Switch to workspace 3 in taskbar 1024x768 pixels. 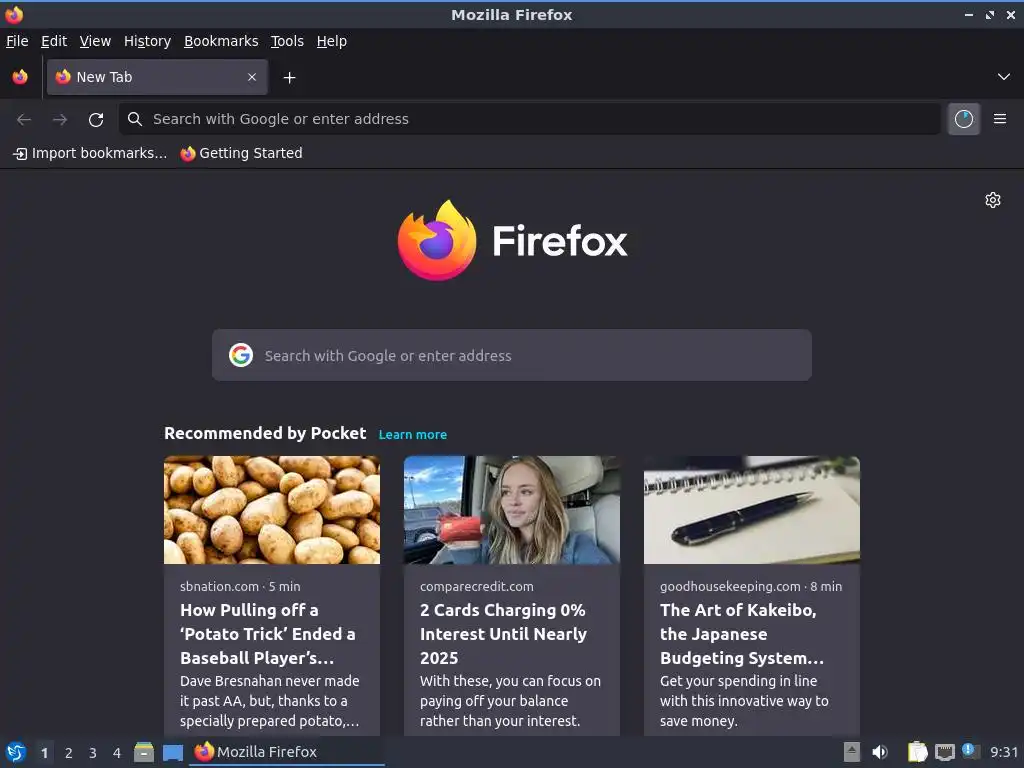[93, 753]
